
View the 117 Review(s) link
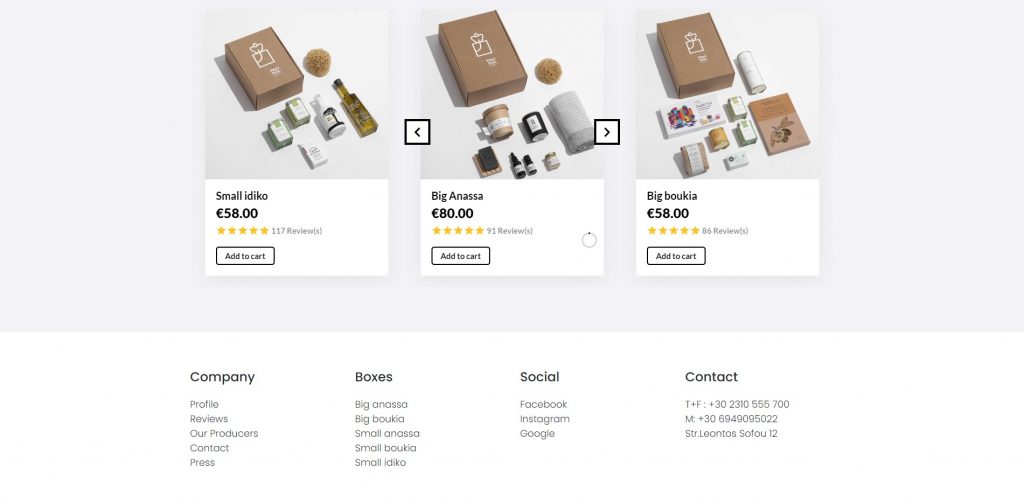296,231
